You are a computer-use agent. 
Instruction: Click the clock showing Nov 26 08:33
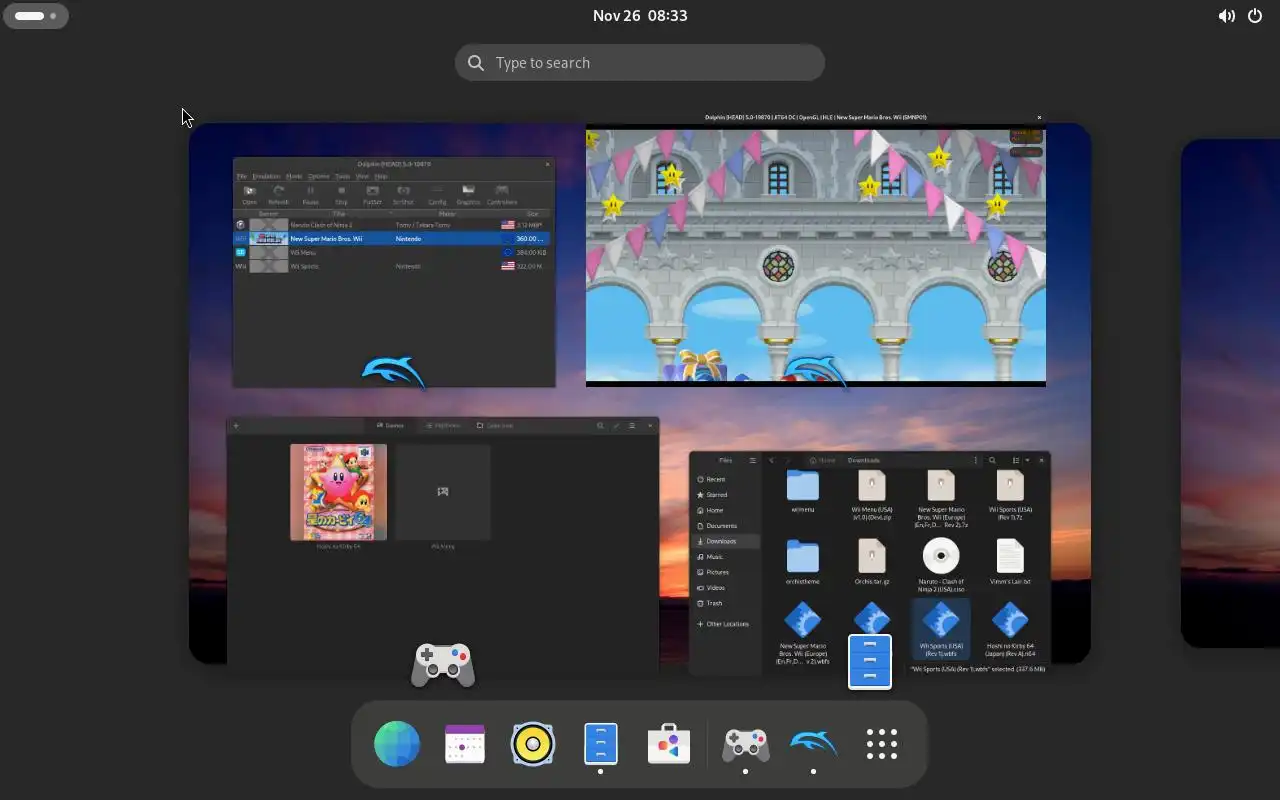point(640,16)
